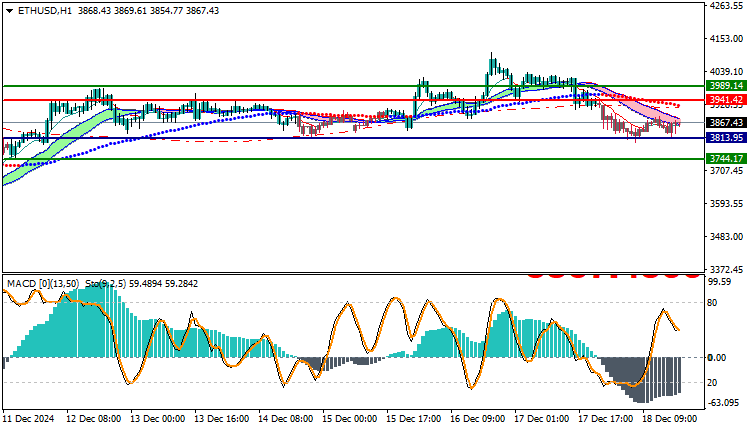Click the 18 Dec 09:00 time label
Image resolution: width=750 pixels, height=430 pixels.
click(670, 419)
